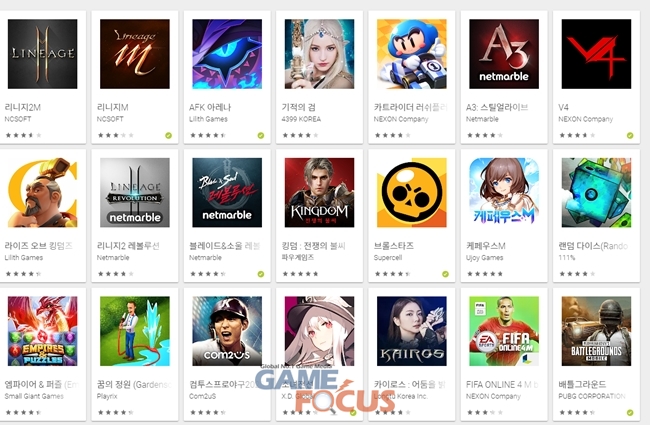Select the AFK Arena dragon eye icon

tap(227, 54)
